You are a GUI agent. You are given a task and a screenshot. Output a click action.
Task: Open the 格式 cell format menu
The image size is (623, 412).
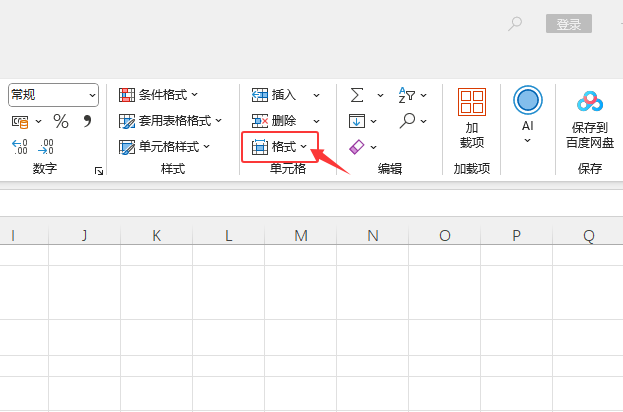280,147
